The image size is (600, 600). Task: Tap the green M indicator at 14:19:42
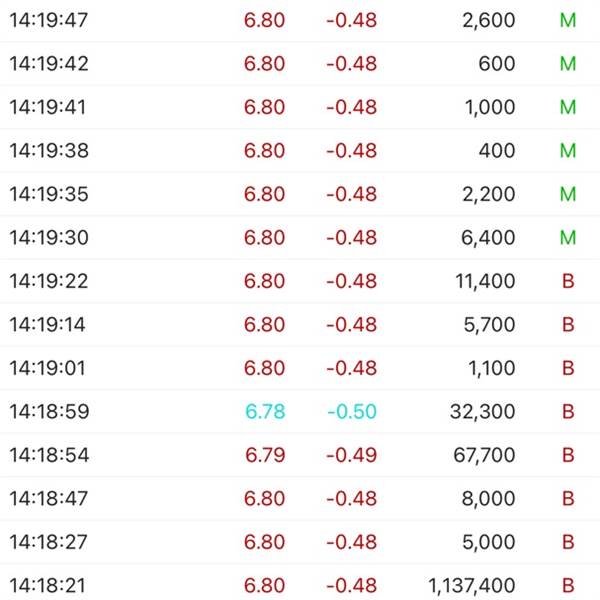568,64
